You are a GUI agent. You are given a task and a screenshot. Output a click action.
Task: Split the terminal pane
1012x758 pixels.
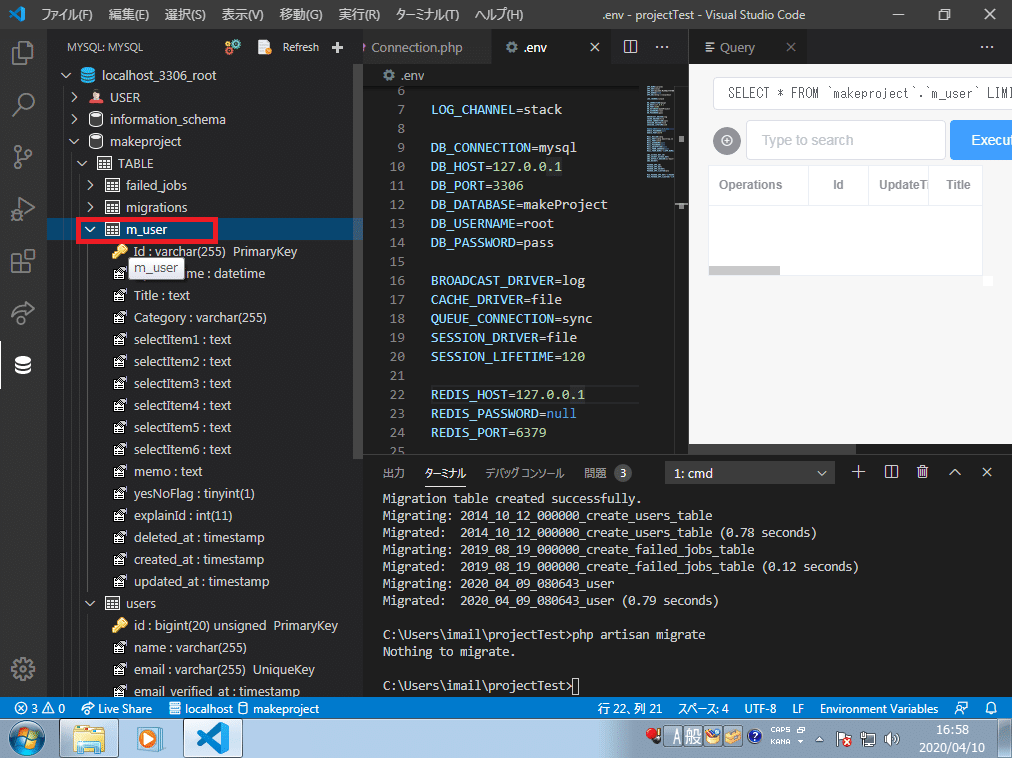coord(891,473)
